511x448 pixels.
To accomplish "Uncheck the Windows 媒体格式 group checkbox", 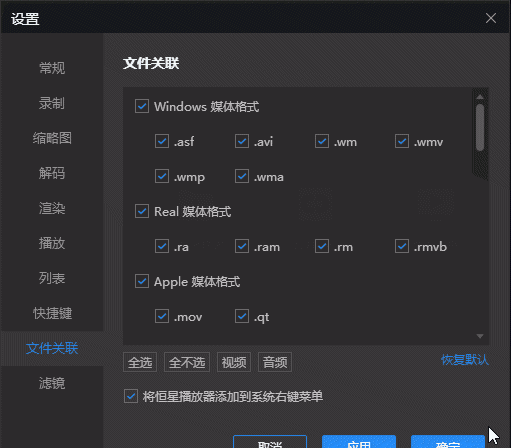I will (142, 106).
